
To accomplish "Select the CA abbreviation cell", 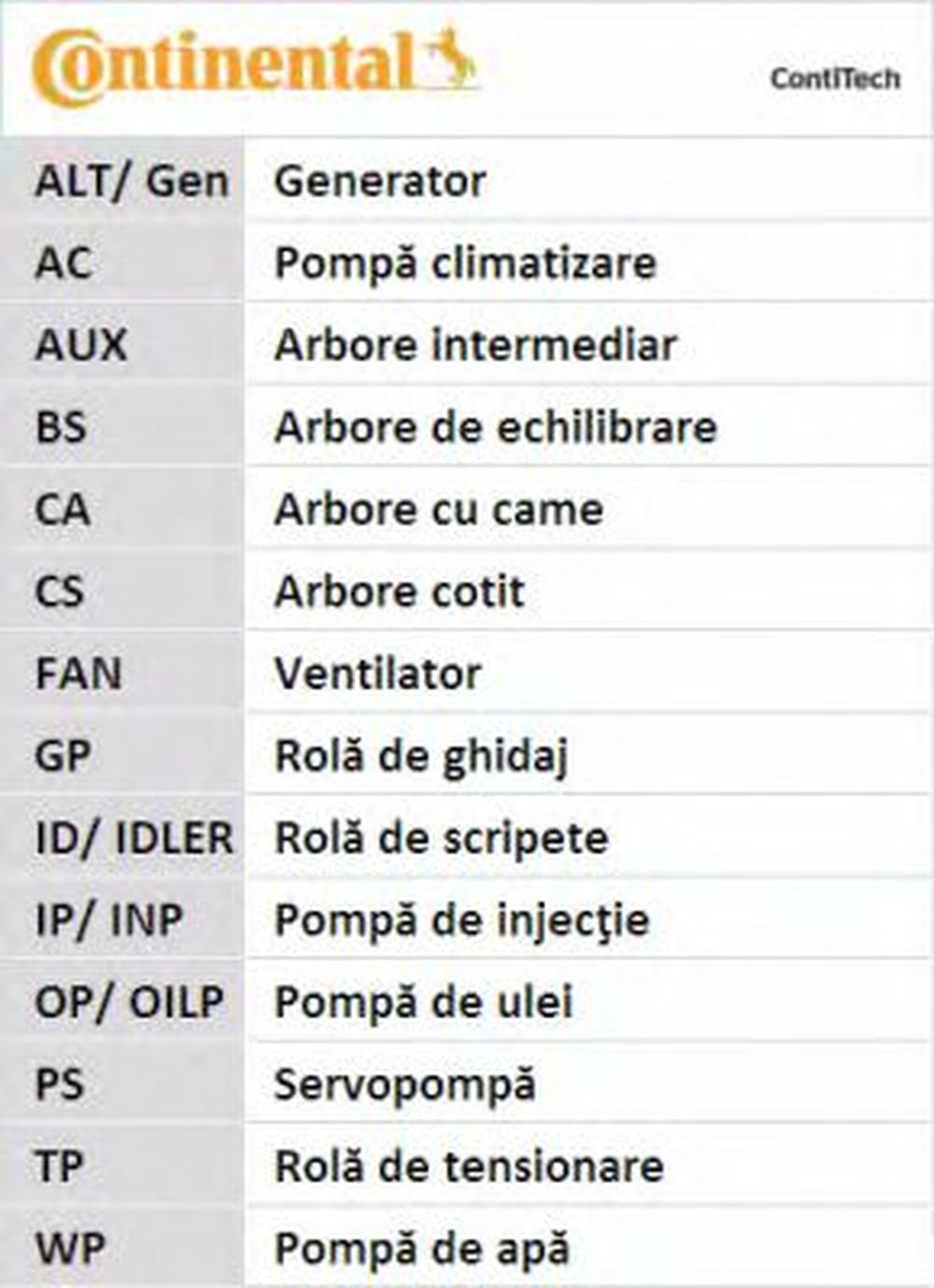I will point(63,510).
